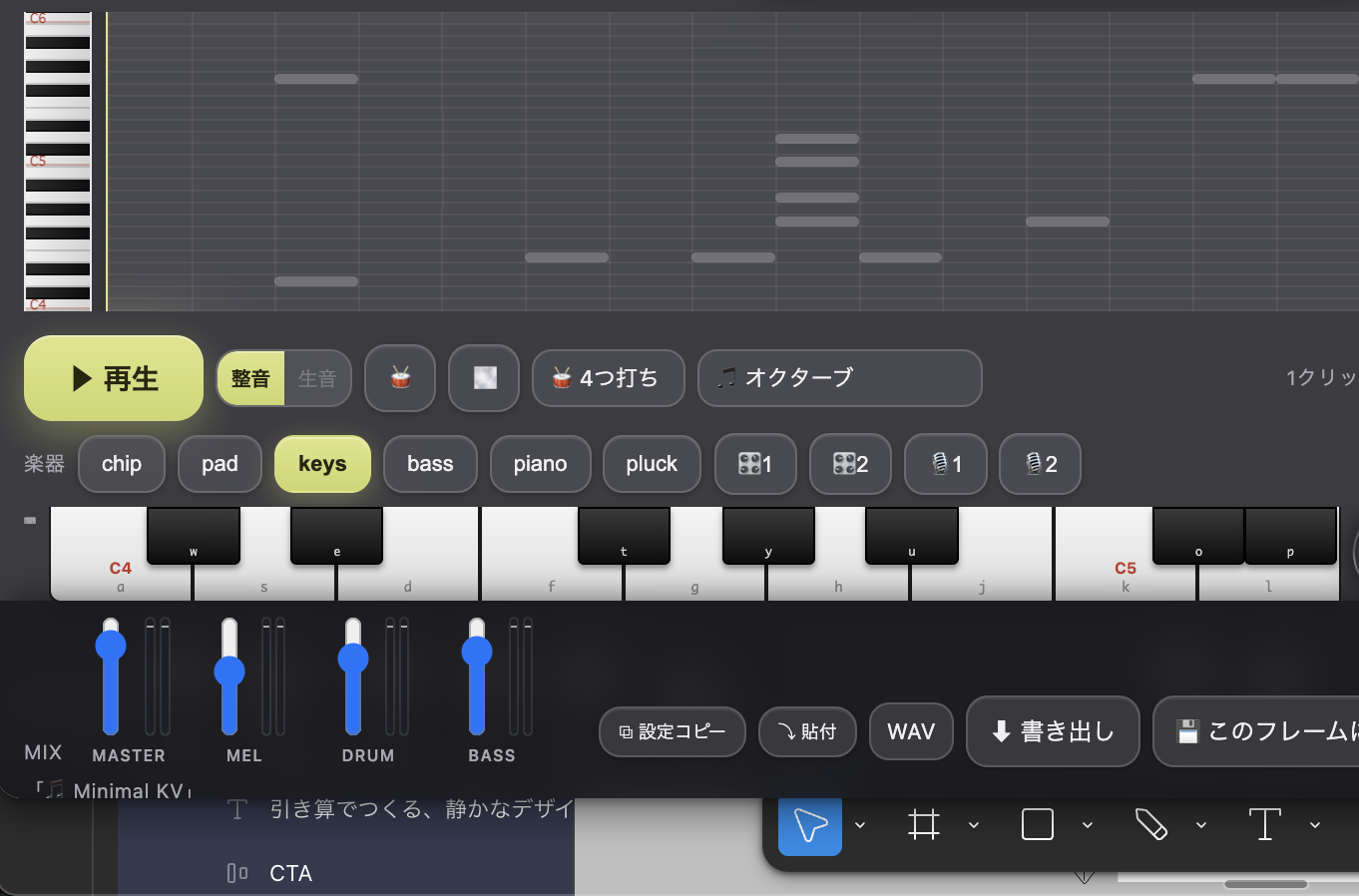1359x896 pixels.
Task: Click the BASS volume slider handle
Action: coord(477,652)
